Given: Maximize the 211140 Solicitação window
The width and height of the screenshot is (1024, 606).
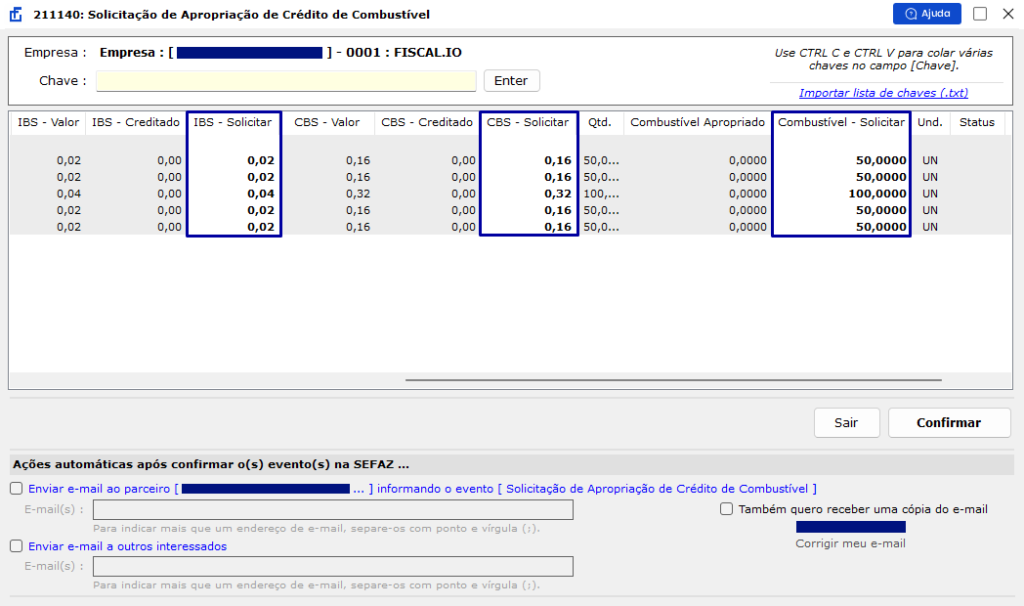Looking at the screenshot, I should click(x=980, y=14).
